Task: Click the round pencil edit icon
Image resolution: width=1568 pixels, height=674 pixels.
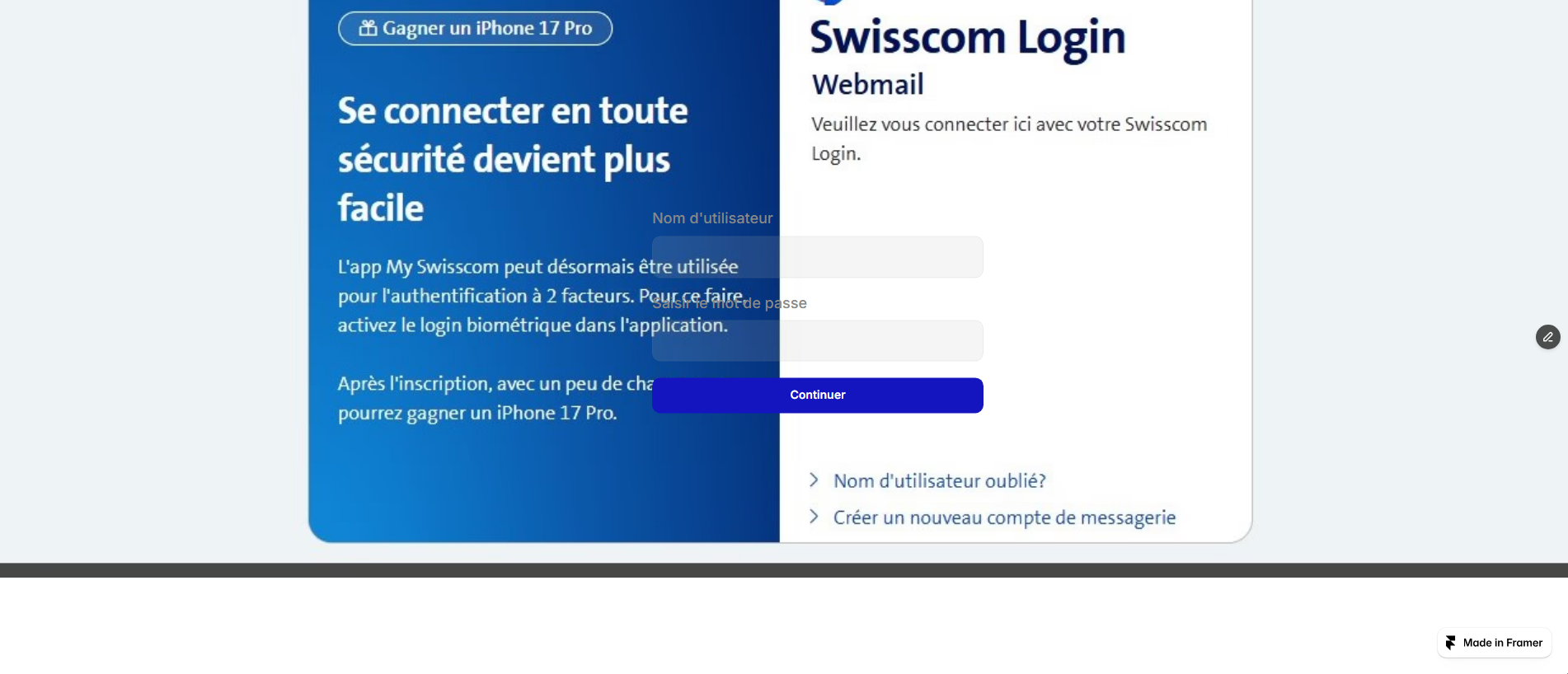Action: [x=1547, y=337]
